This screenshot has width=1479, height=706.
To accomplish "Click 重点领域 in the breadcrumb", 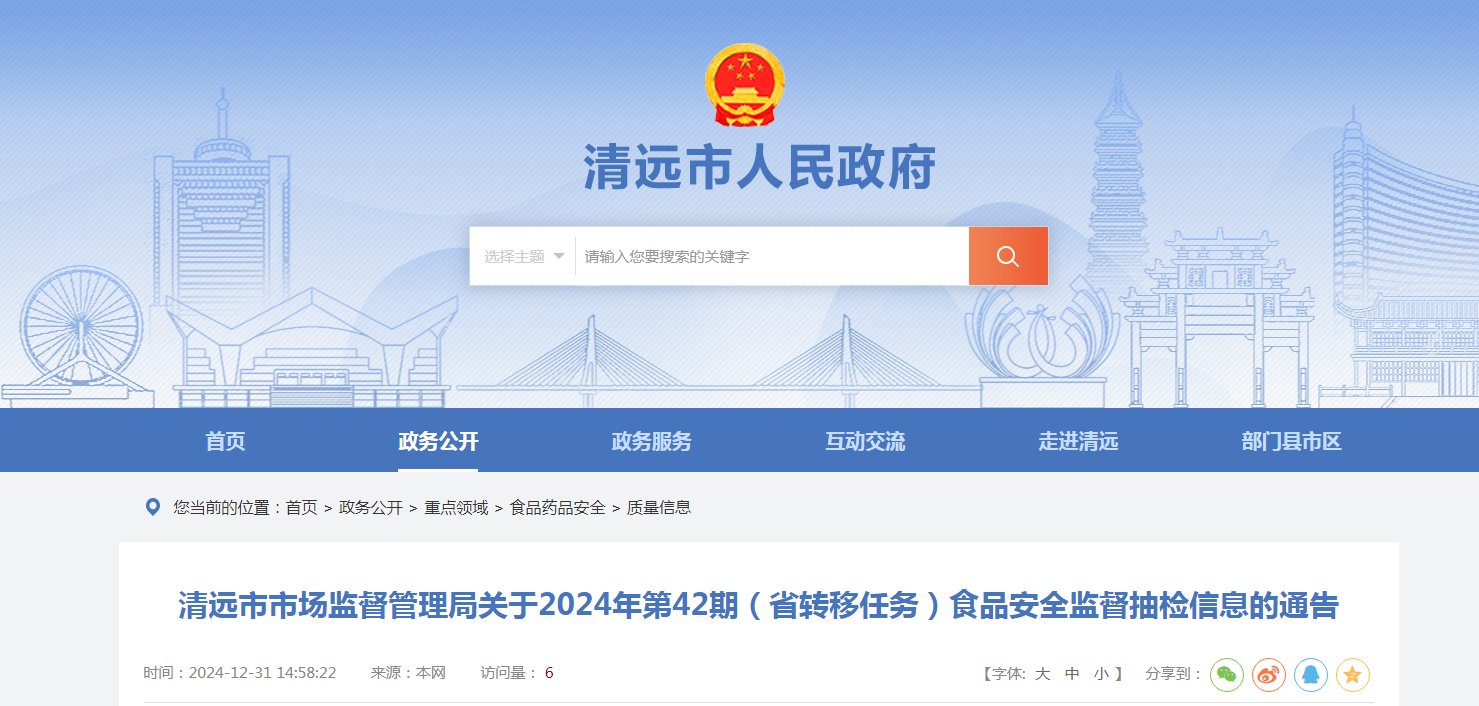I will (x=456, y=507).
